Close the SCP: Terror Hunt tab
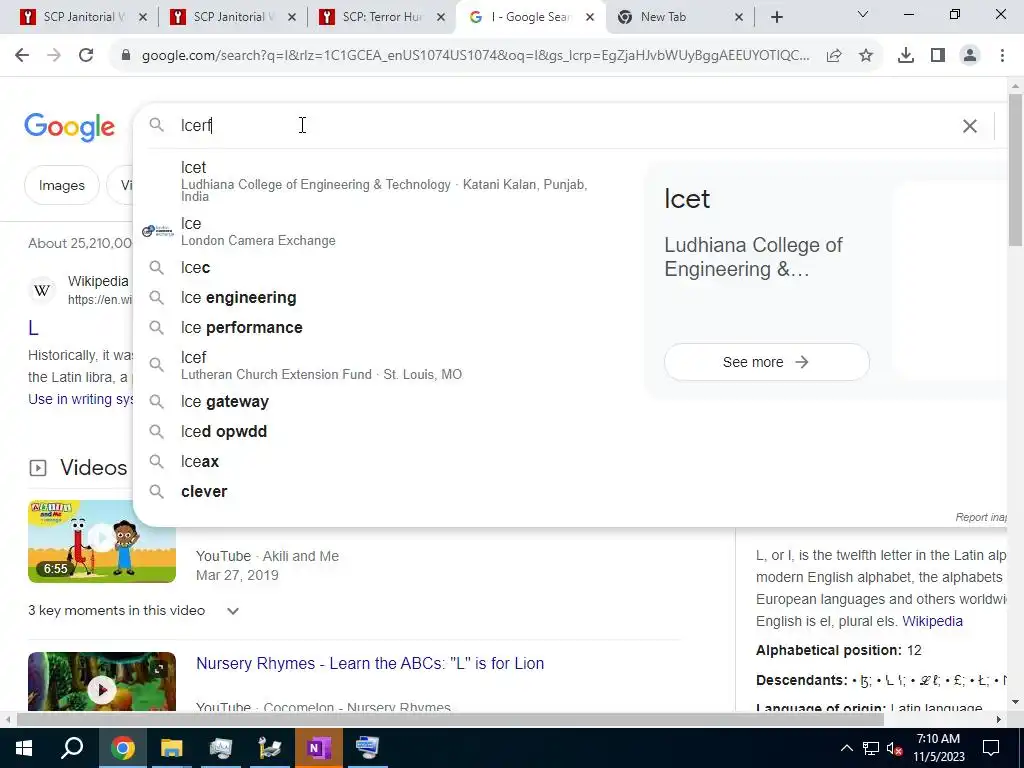The width and height of the screenshot is (1024, 768). coord(441,18)
